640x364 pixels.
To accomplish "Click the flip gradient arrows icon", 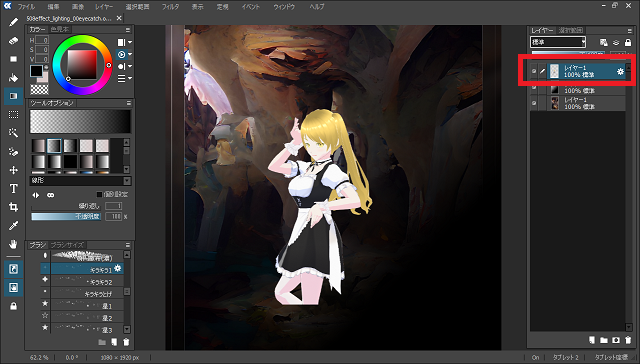I will pyautogui.click(x=36, y=195).
